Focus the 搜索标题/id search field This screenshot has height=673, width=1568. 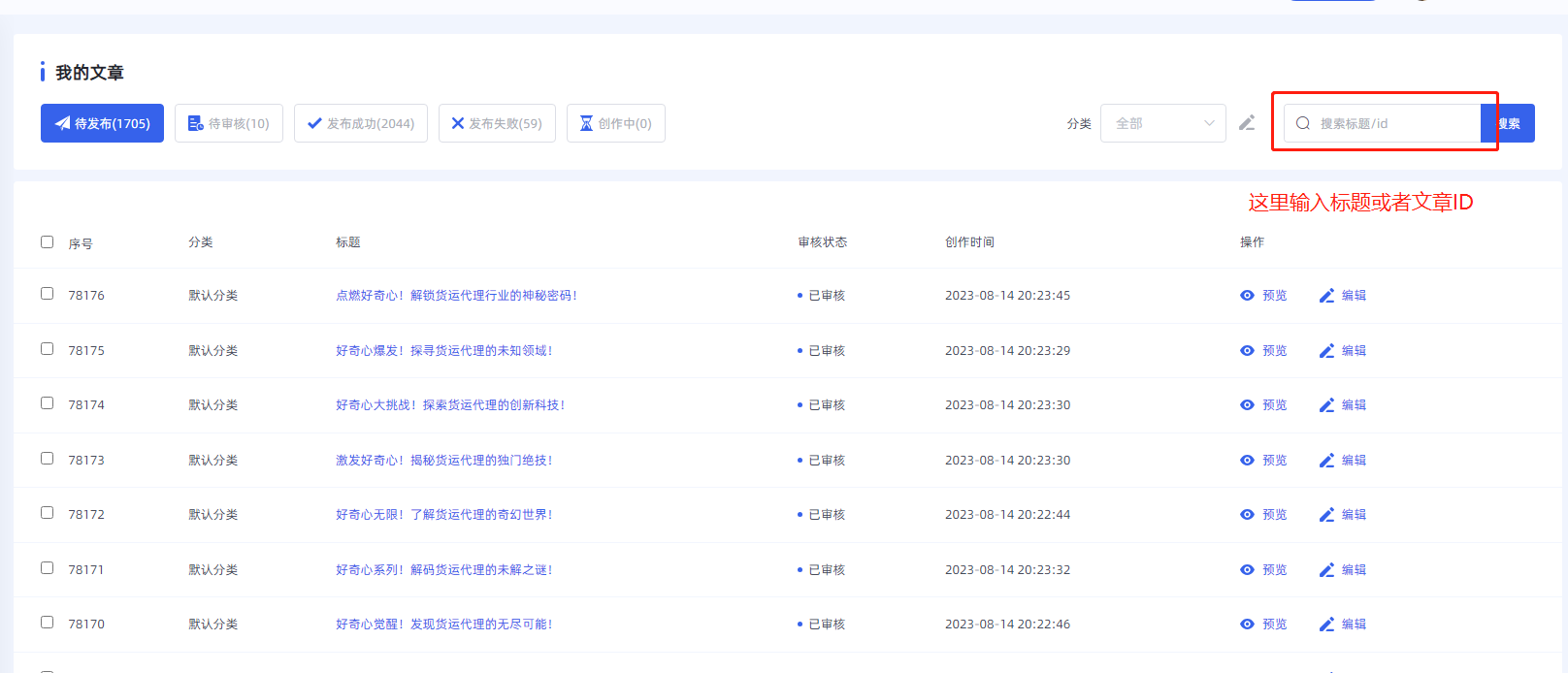click(x=1382, y=123)
